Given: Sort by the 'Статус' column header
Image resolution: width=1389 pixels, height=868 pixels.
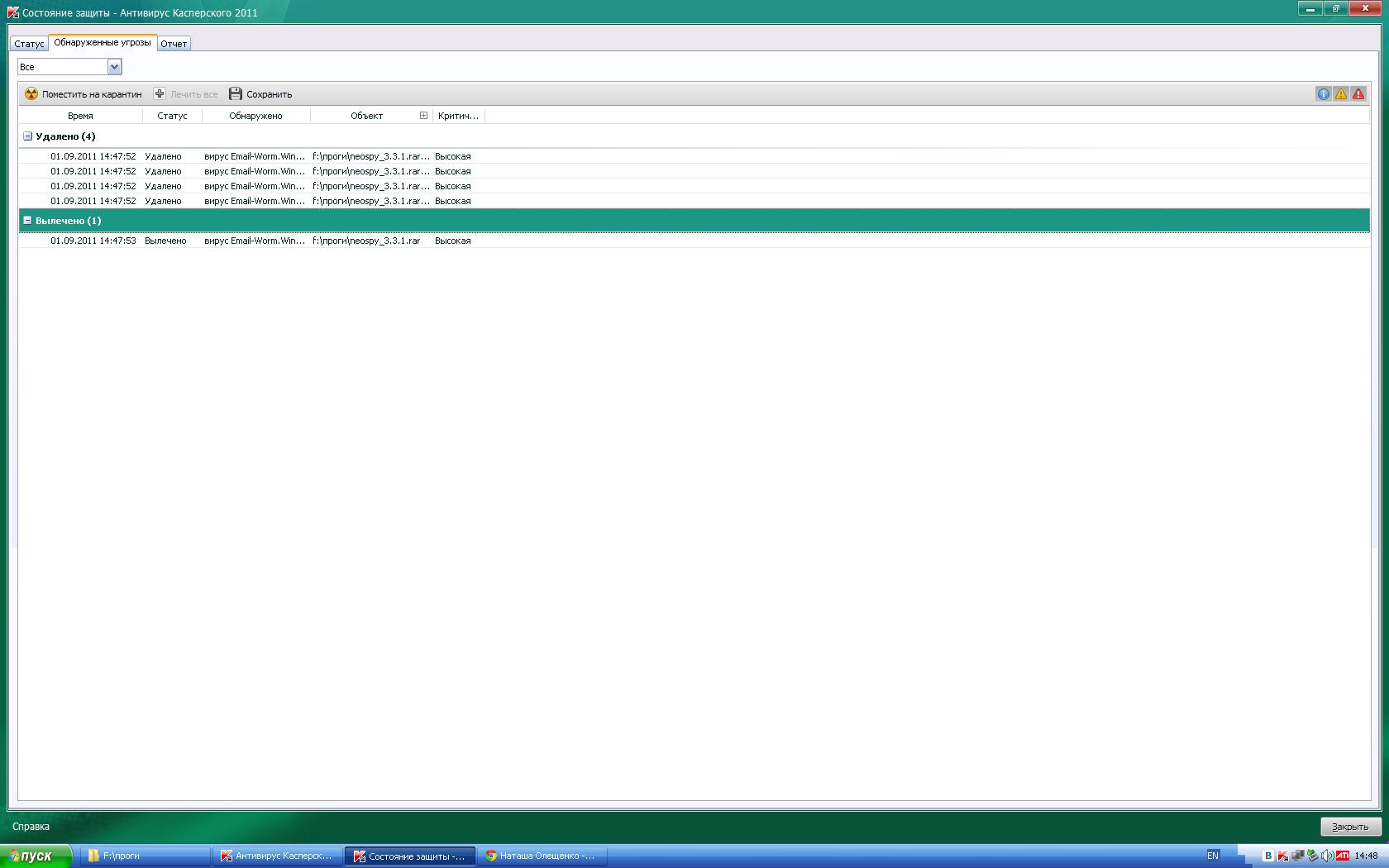Looking at the screenshot, I should 172,116.
